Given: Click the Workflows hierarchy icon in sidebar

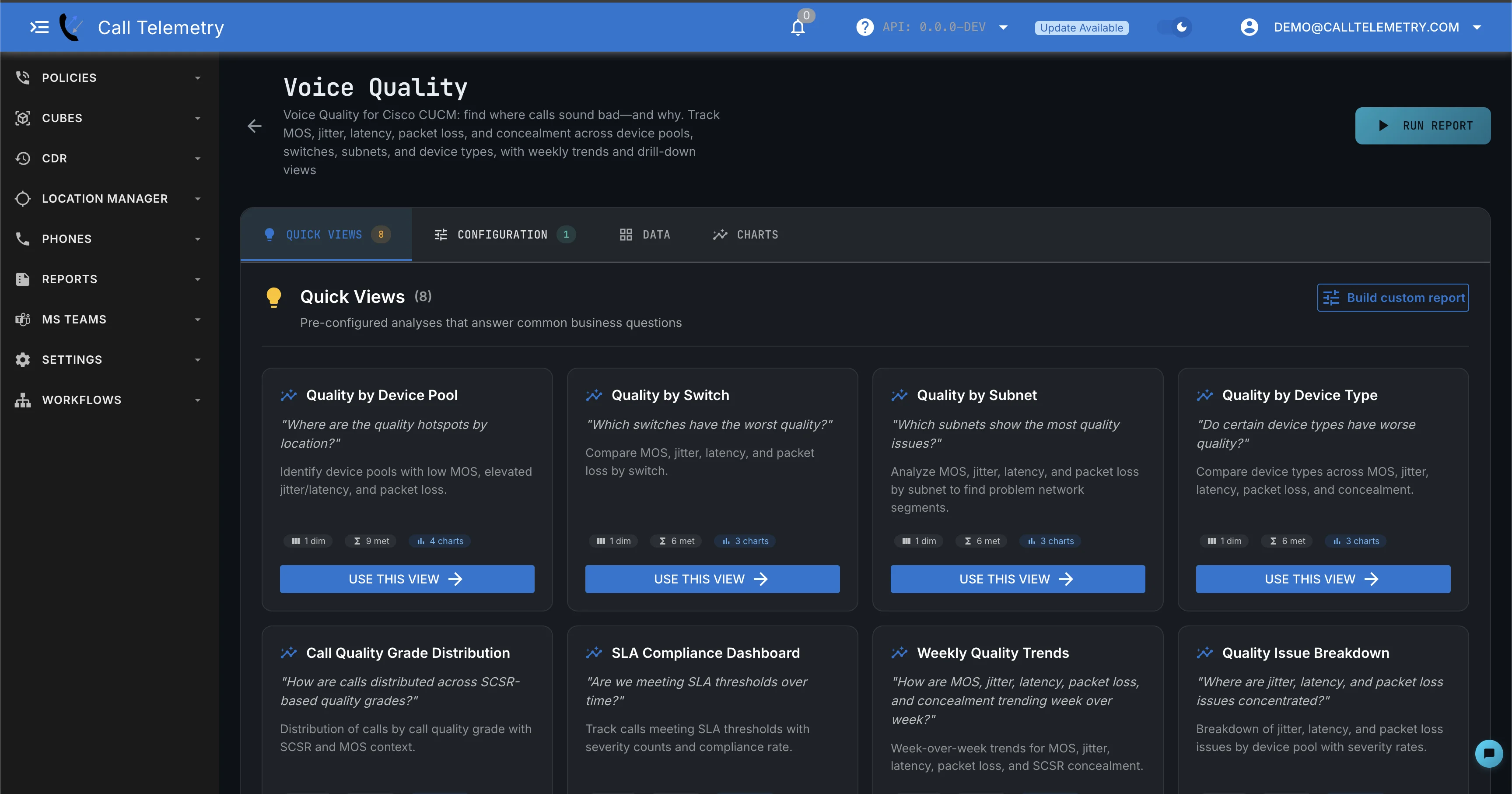Looking at the screenshot, I should (x=22, y=400).
